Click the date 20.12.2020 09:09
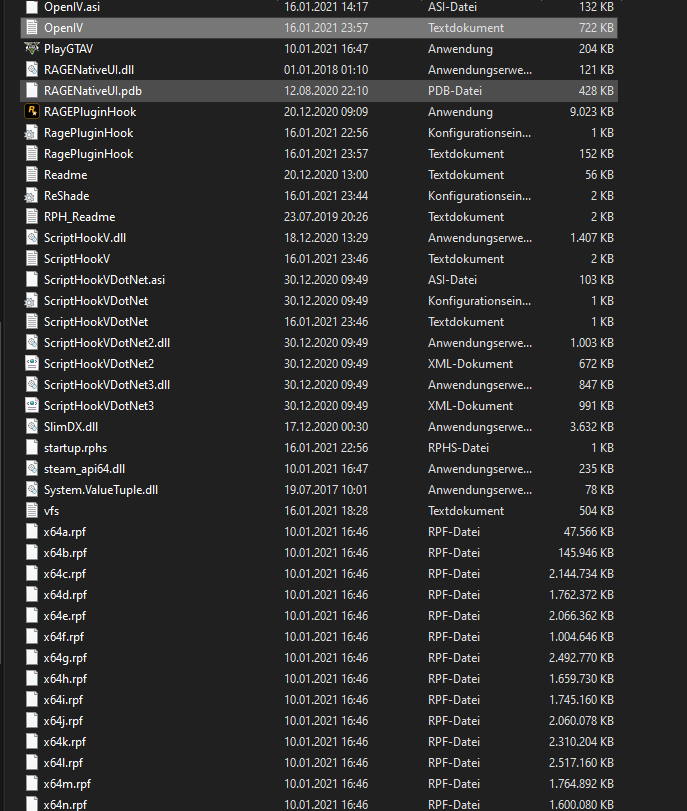The height and width of the screenshot is (811, 687). [326, 112]
